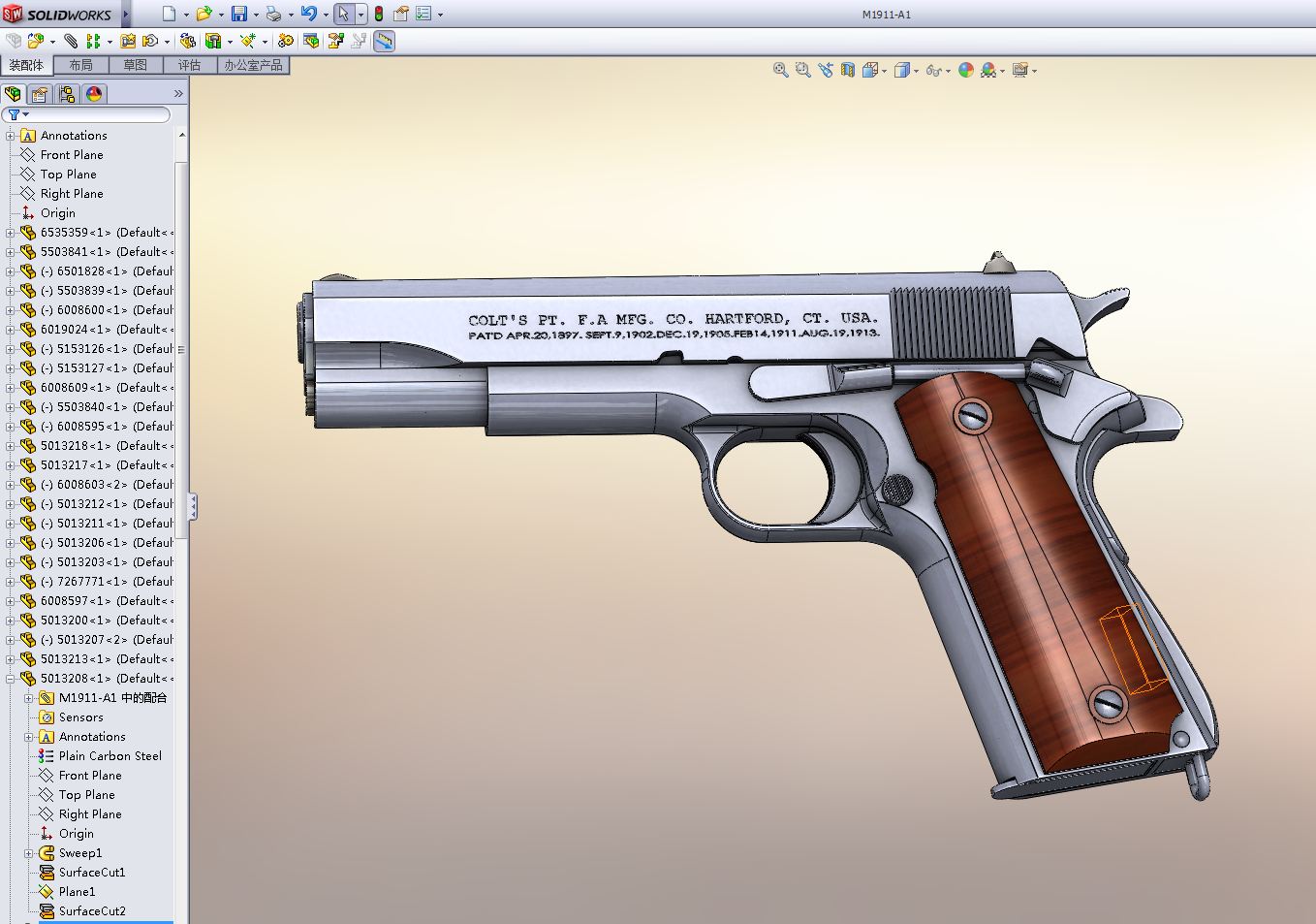1316x924 pixels.
Task: Click the Rebuild traffic light icon
Action: [x=378, y=14]
